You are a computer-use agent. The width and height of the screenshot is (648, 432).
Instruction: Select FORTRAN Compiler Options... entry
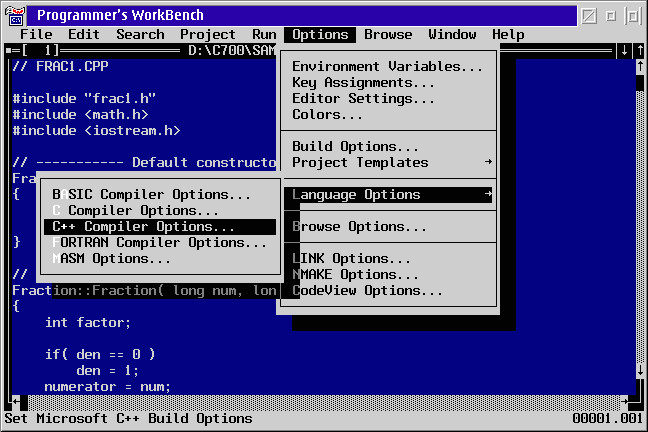160,243
